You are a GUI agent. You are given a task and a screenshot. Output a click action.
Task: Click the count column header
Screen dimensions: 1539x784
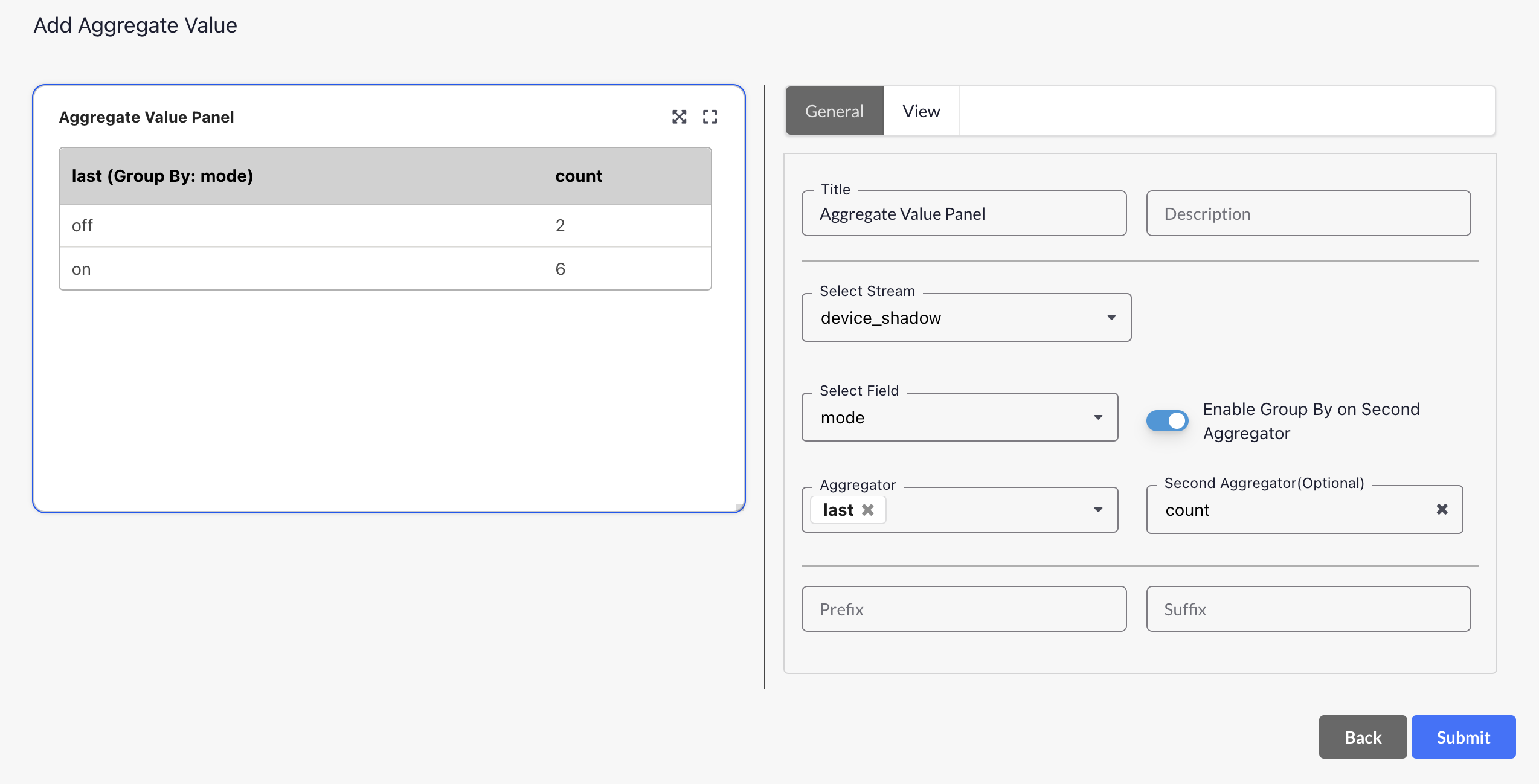point(579,176)
